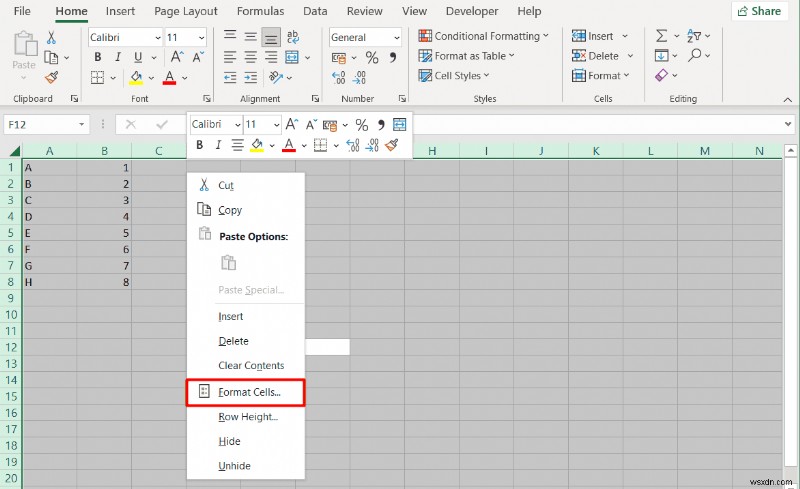
Task: Open the Name Box dropdown arrow
Action: coord(82,125)
